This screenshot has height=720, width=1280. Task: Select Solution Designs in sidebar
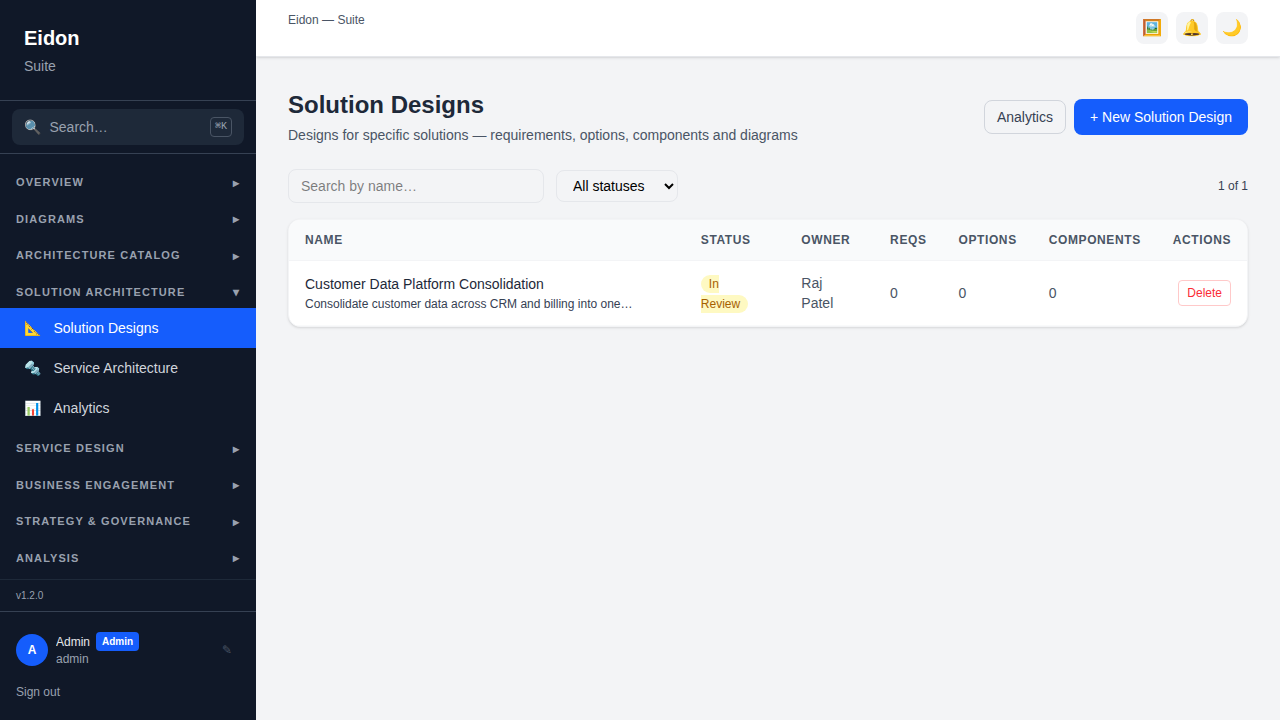128,328
